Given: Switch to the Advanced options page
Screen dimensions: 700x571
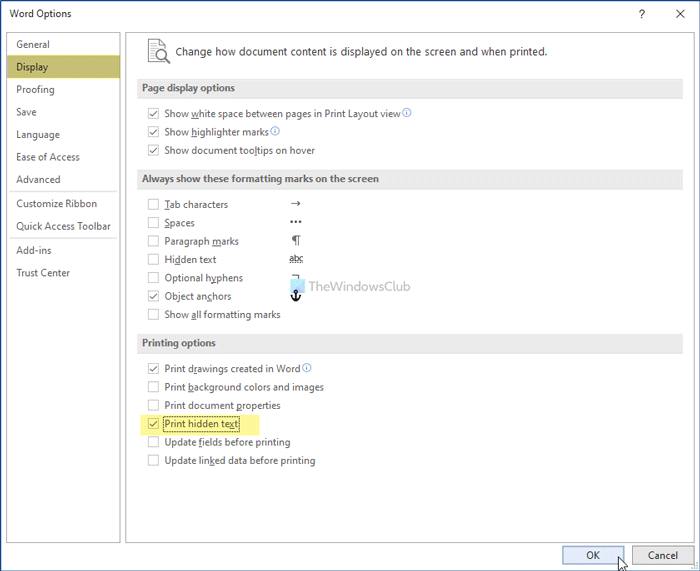Looking at the screenshot, I should (x=38, y=180).
